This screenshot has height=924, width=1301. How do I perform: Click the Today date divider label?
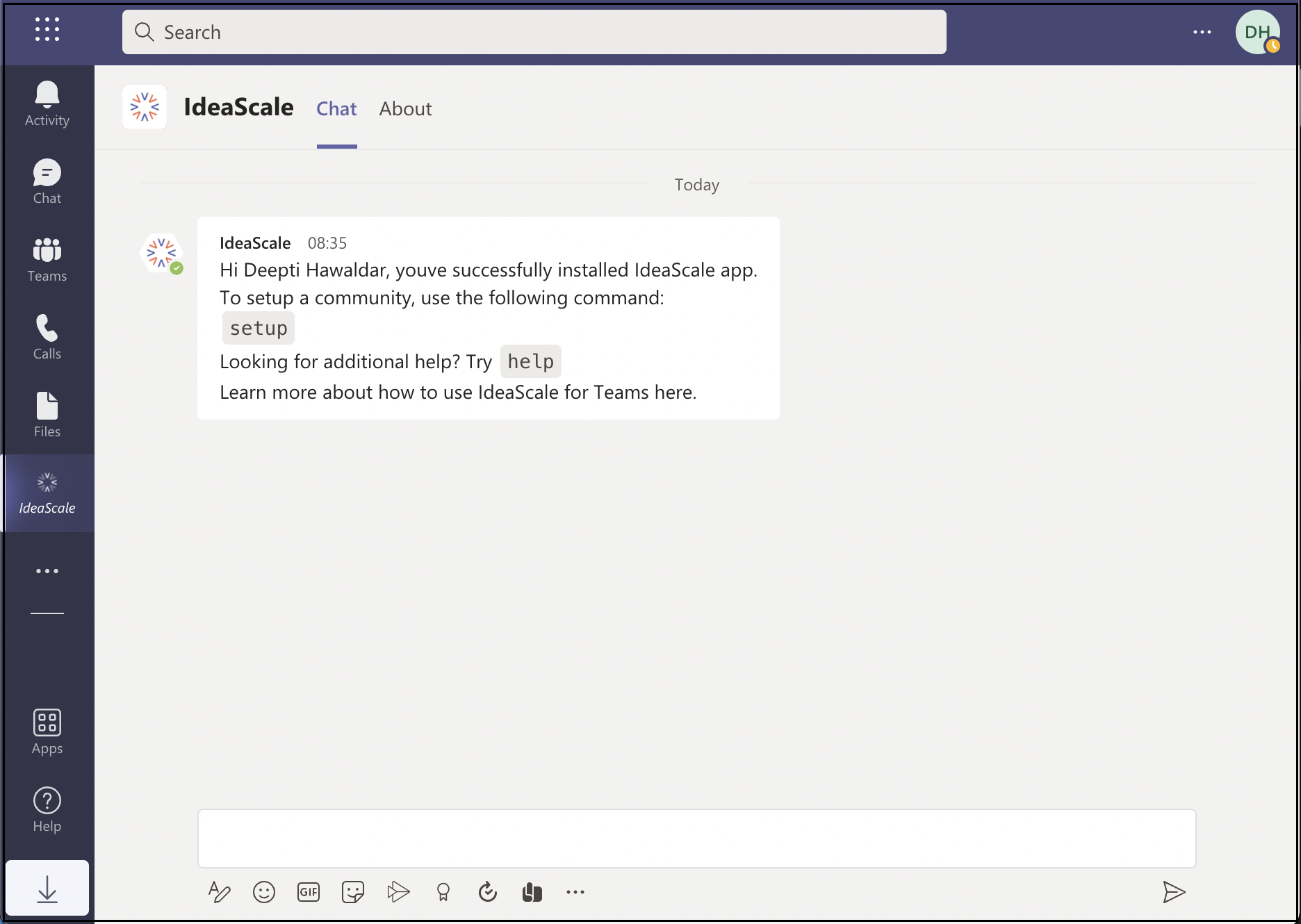pos(696,185)
